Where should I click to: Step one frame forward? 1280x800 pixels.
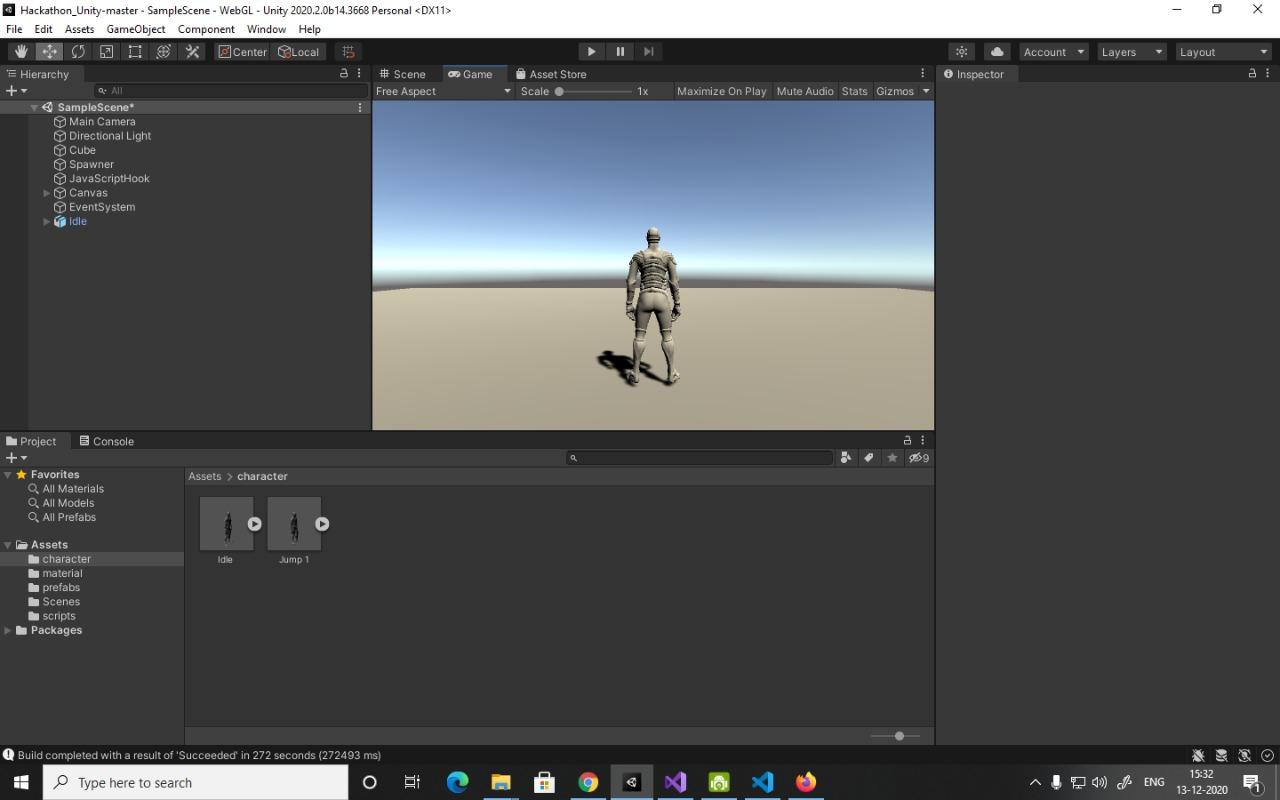pos(648,52)
